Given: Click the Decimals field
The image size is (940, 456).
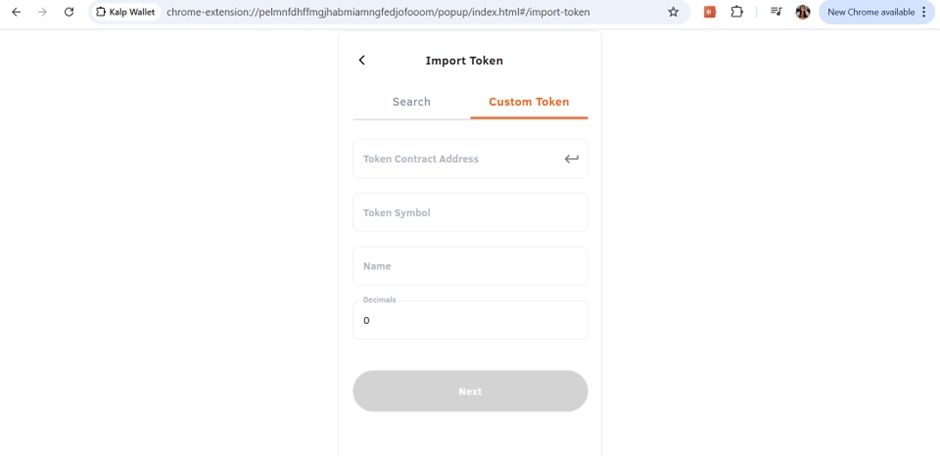Looking at the screenshot, I should 470,321.
